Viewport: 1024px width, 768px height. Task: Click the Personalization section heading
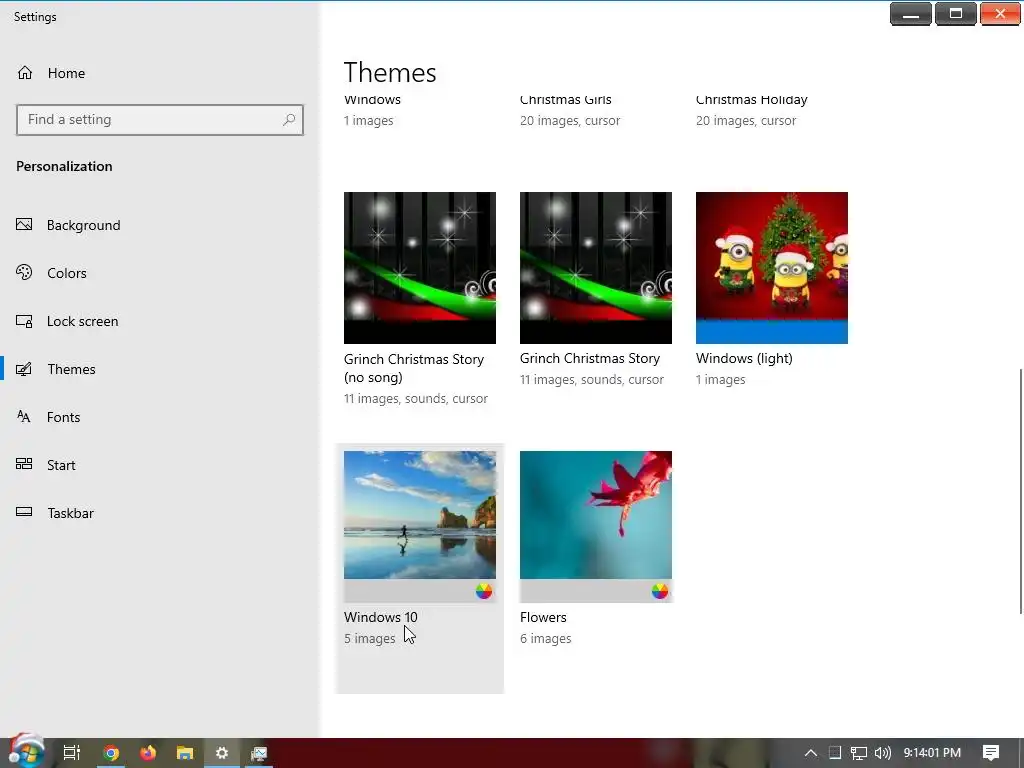(x=64, y=167)
